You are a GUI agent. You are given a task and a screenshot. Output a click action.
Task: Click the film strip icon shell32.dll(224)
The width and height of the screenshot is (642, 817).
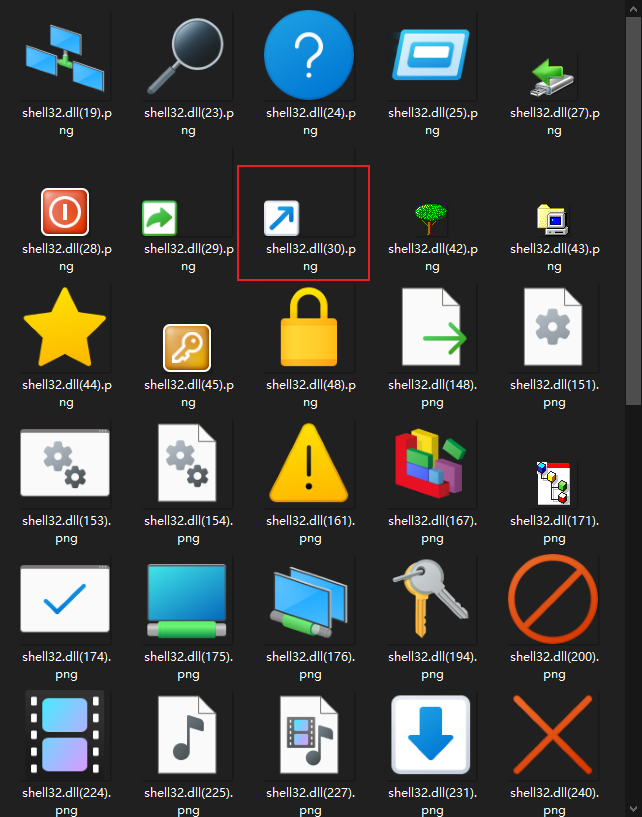(65, 735)
